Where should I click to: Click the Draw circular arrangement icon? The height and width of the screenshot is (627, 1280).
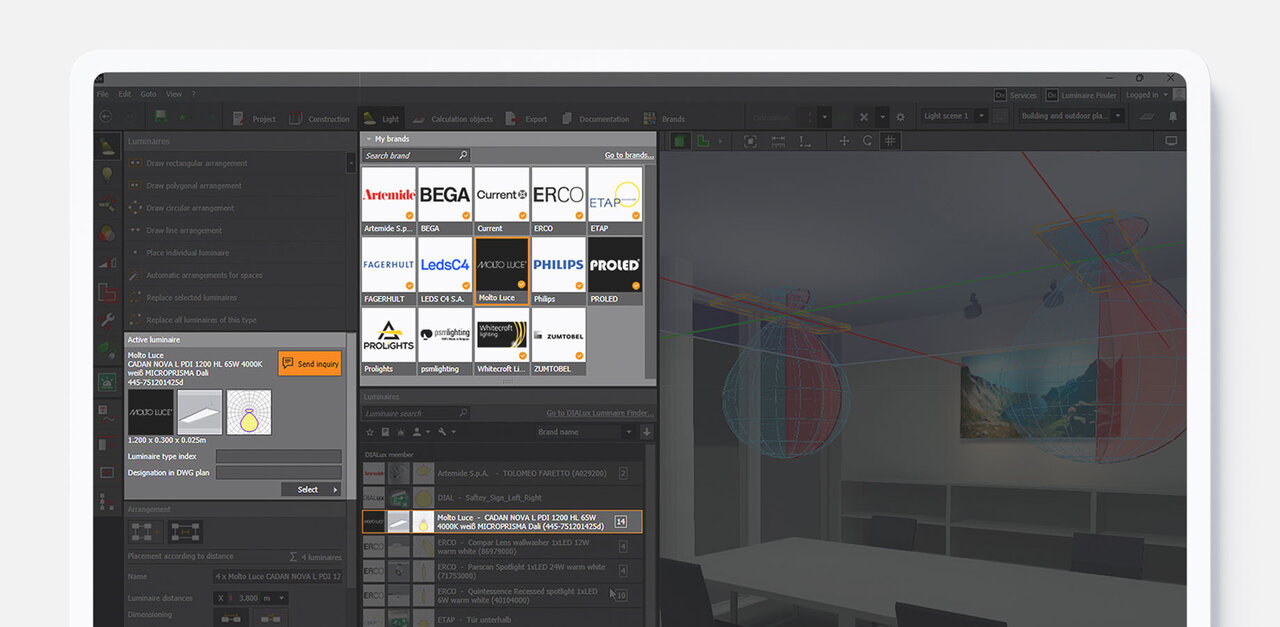(135, 208)
